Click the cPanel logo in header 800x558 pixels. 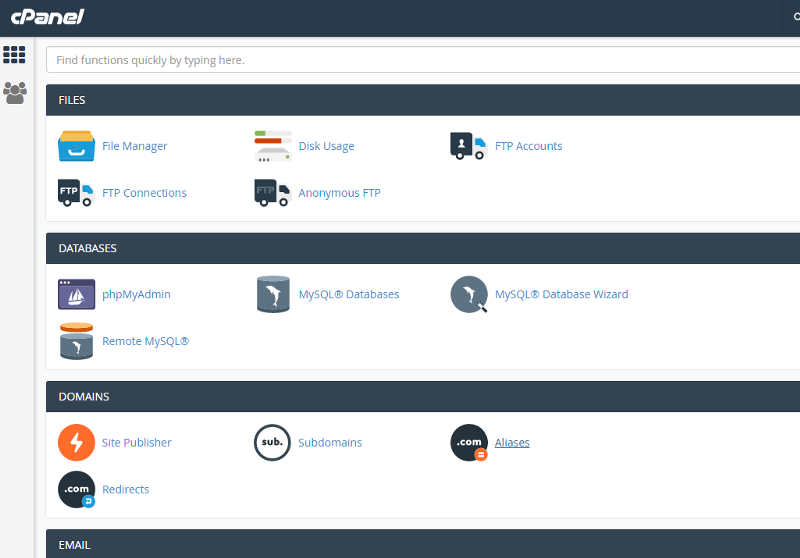[47, 17]
